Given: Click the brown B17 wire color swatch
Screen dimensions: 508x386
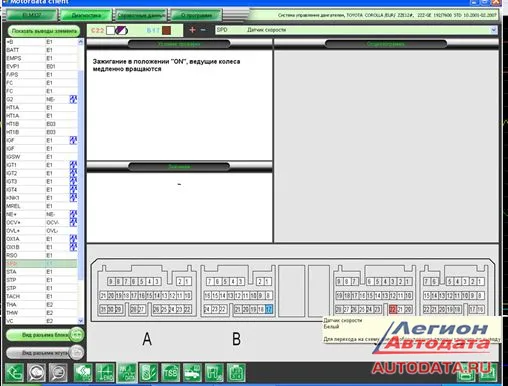Looking at the screenshot, I should pyautogui.click(x=166, y=30).
